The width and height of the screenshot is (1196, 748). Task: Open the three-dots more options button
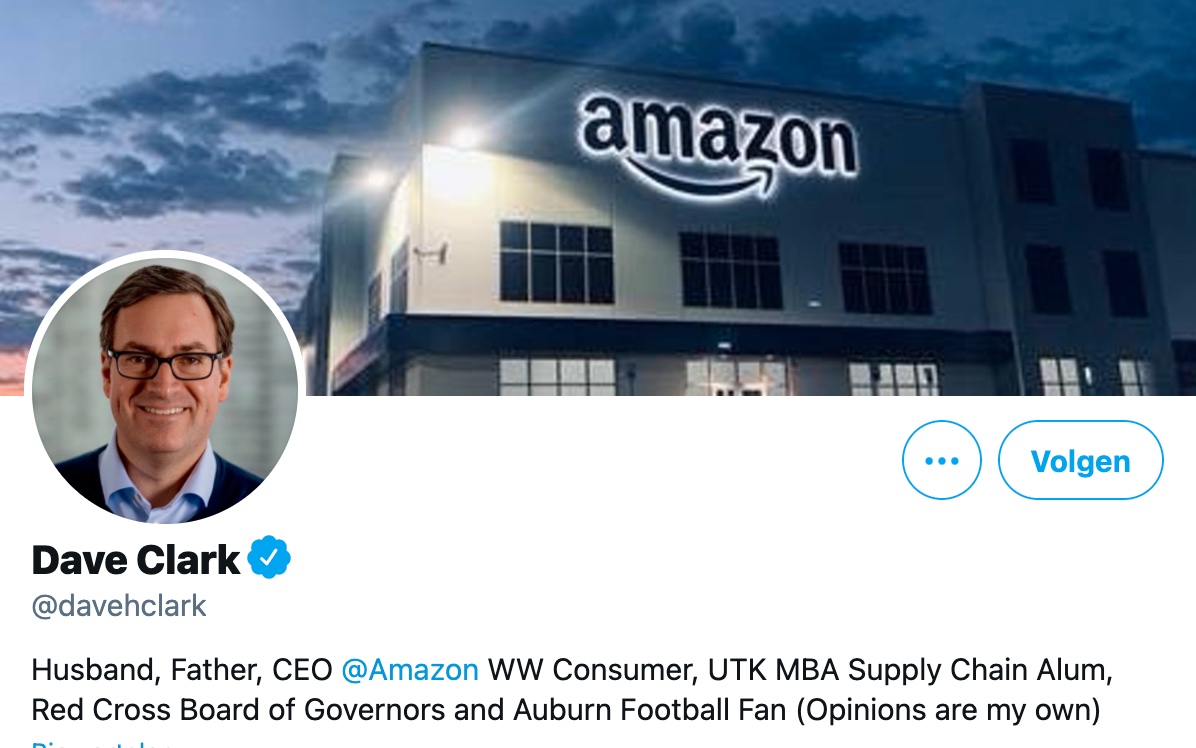[x=941, y=460]
